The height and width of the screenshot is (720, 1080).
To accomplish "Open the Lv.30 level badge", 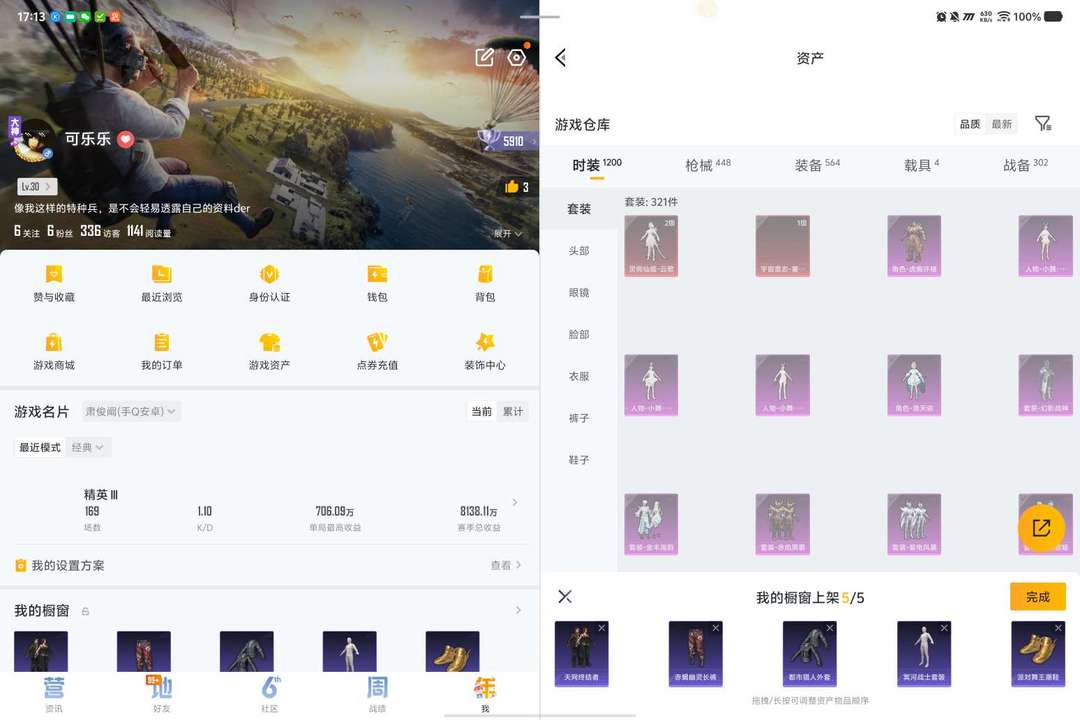I will coord(37,187).
